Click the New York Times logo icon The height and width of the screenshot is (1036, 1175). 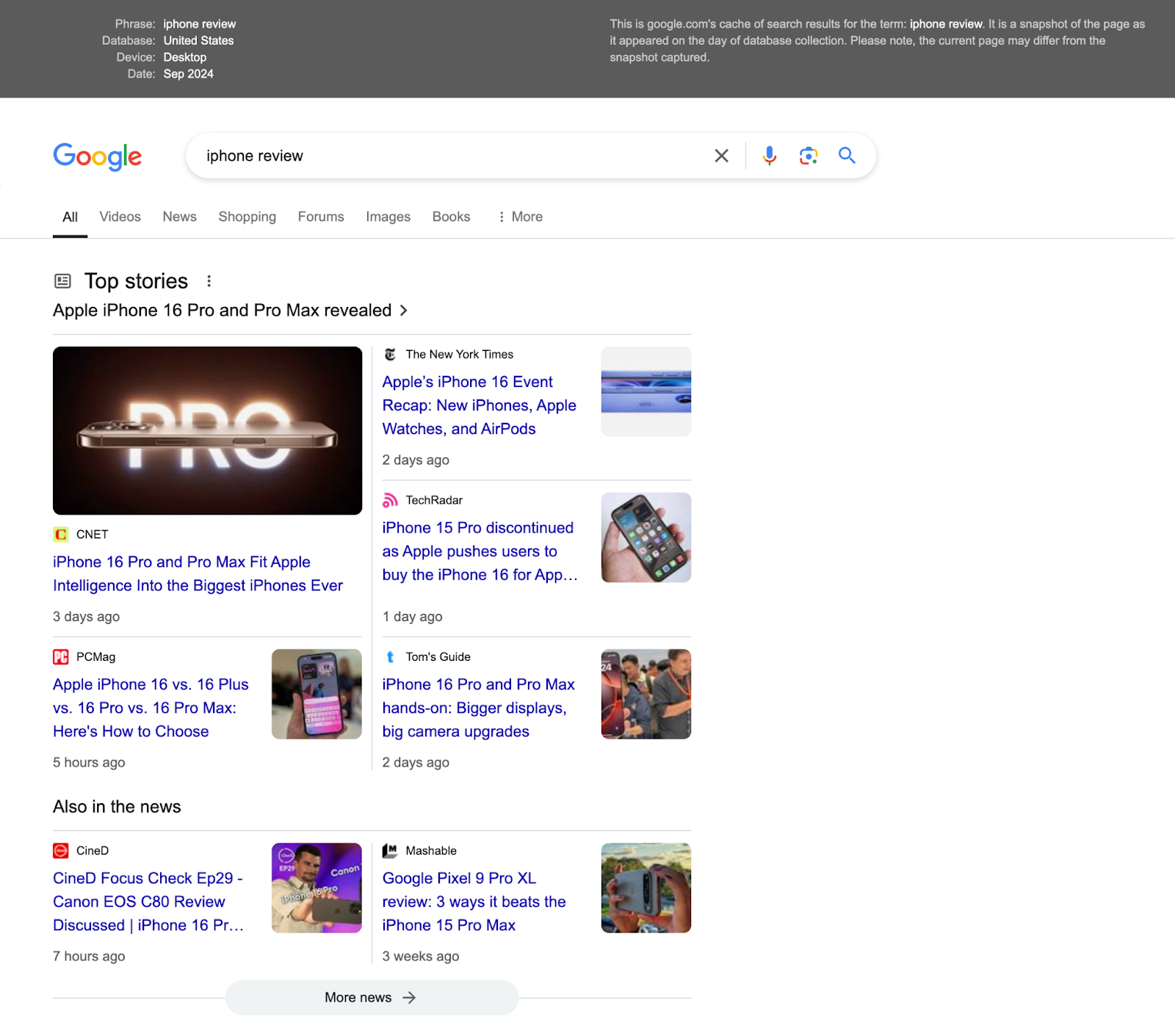390,354
